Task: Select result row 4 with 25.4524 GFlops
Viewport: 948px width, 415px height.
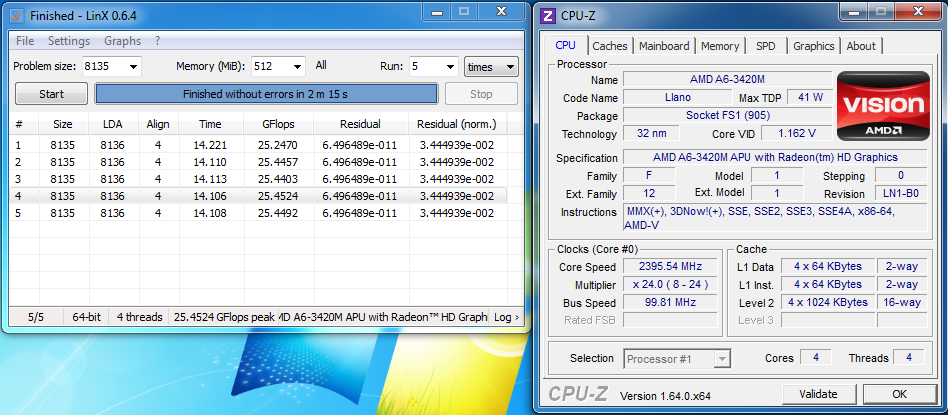Action: (258, 196)
